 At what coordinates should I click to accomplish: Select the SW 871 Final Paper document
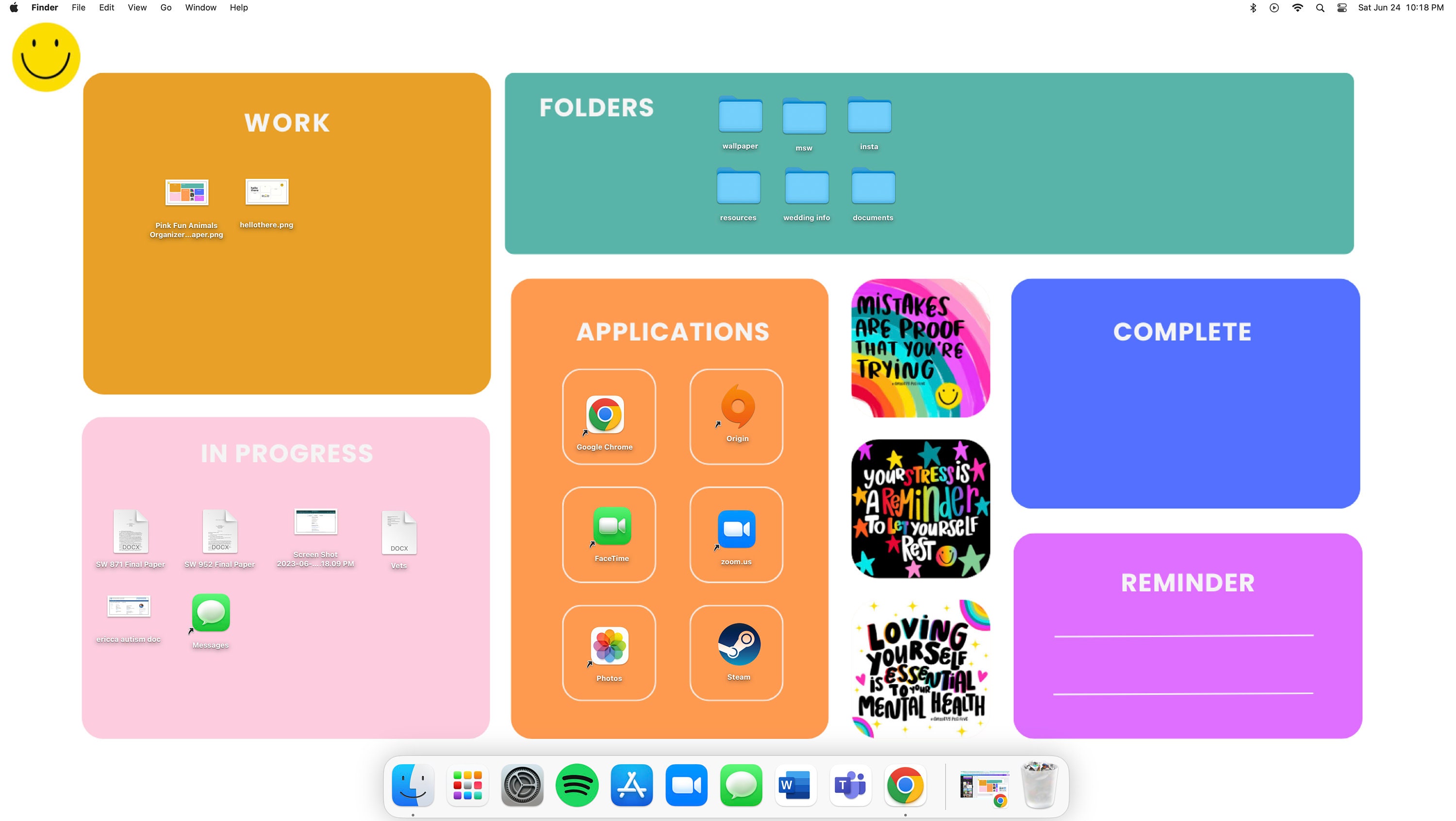130,532
